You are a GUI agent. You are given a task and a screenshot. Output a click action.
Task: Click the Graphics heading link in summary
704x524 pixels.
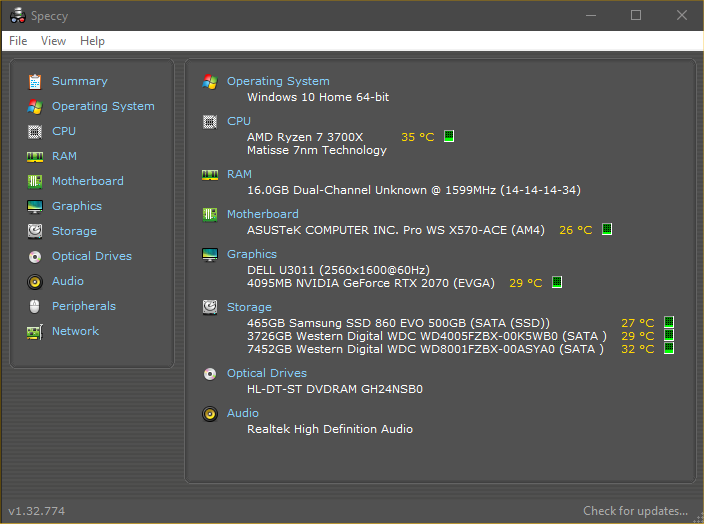pyautogui.click(x=252, y=255)
